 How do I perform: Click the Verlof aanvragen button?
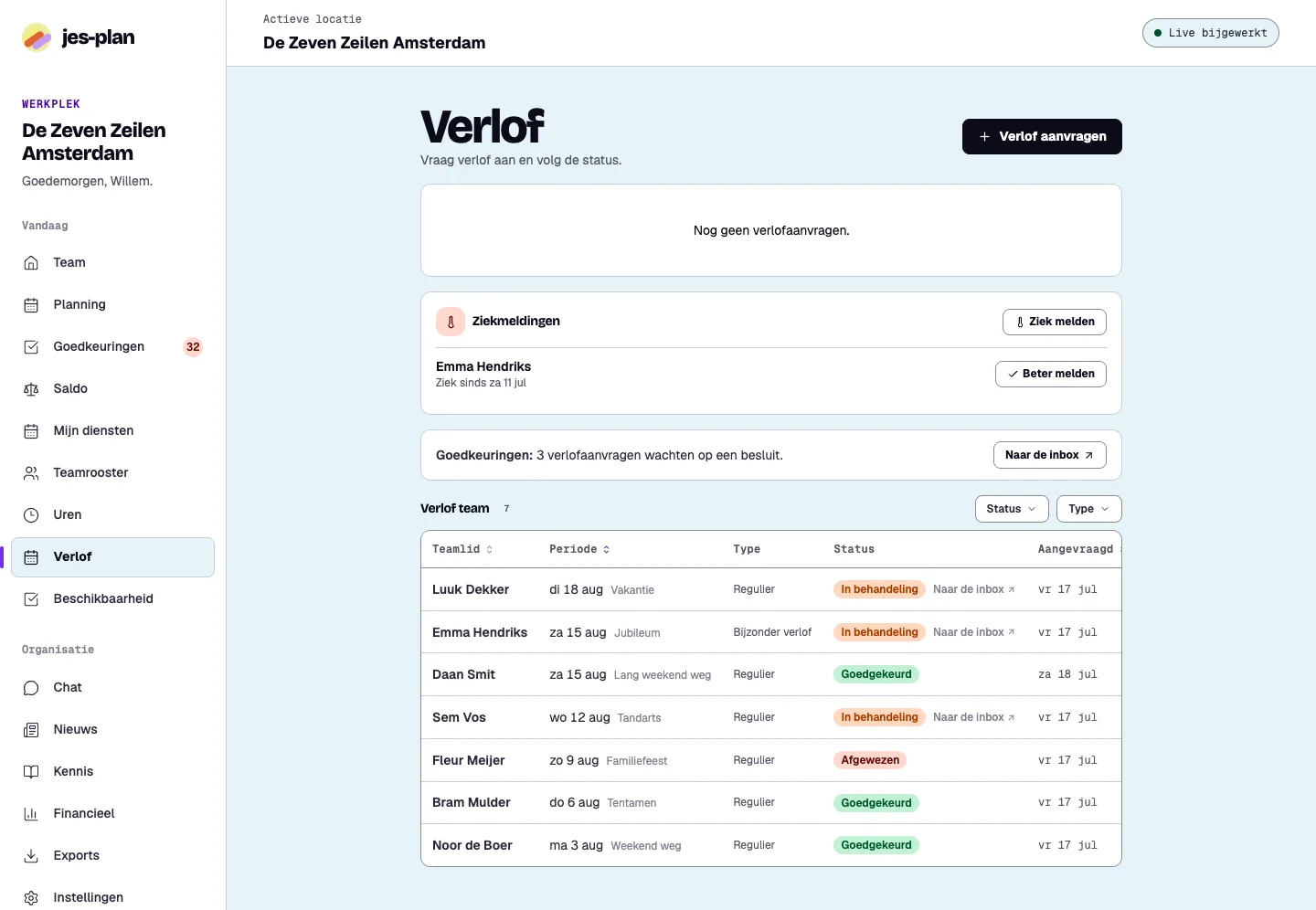coord(1042,137)
